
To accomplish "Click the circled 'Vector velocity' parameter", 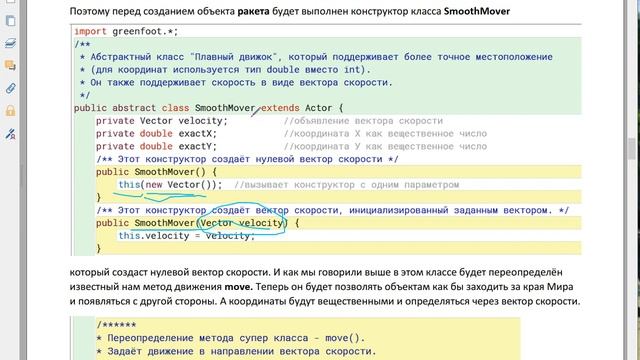I will coord(242,223).
